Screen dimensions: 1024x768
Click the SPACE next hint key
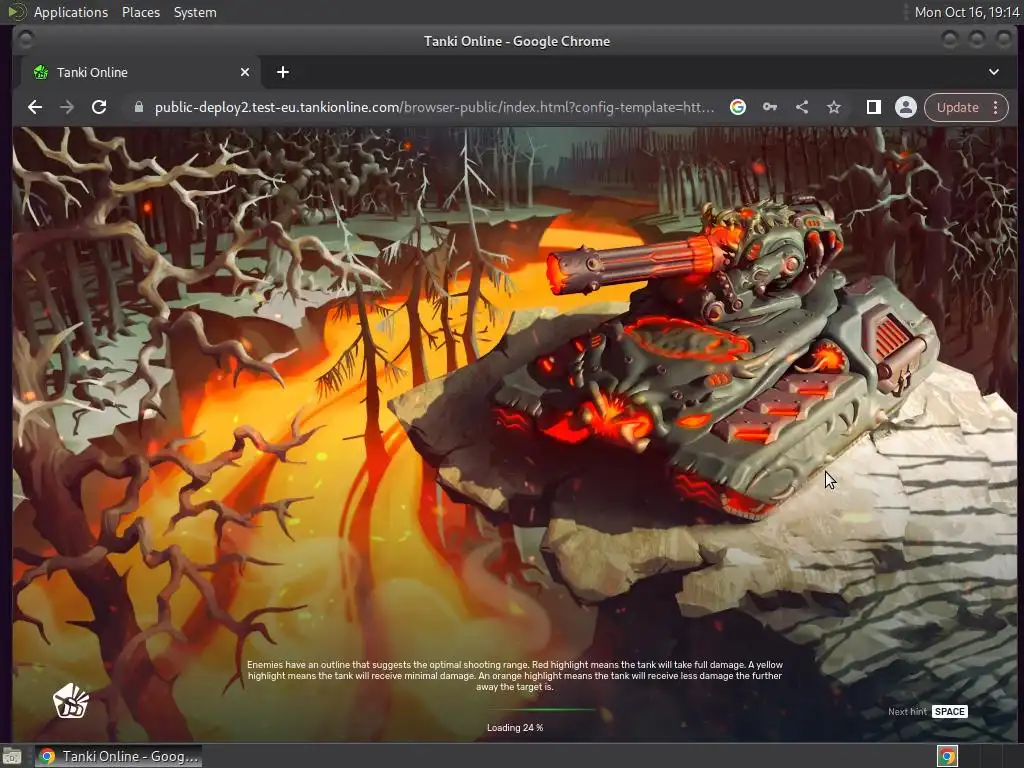click(x=950, y=712)
